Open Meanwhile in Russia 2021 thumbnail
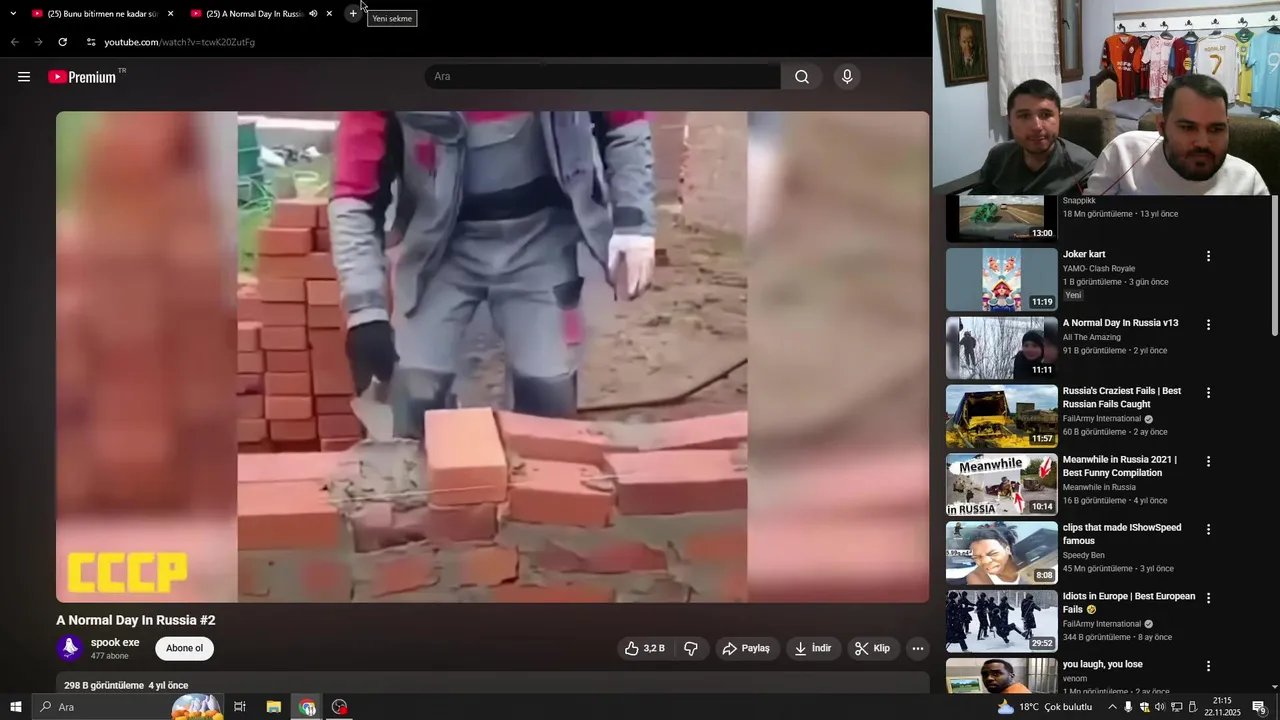Screen dimensions: 1280x720 tap(1001, 484)
